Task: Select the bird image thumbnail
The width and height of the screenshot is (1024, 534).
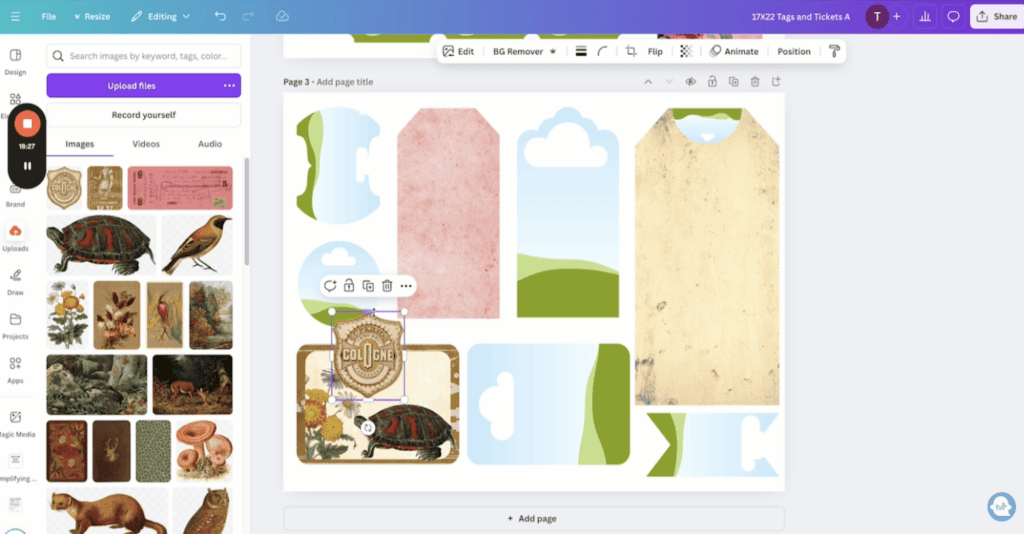Action: (197, 245)
